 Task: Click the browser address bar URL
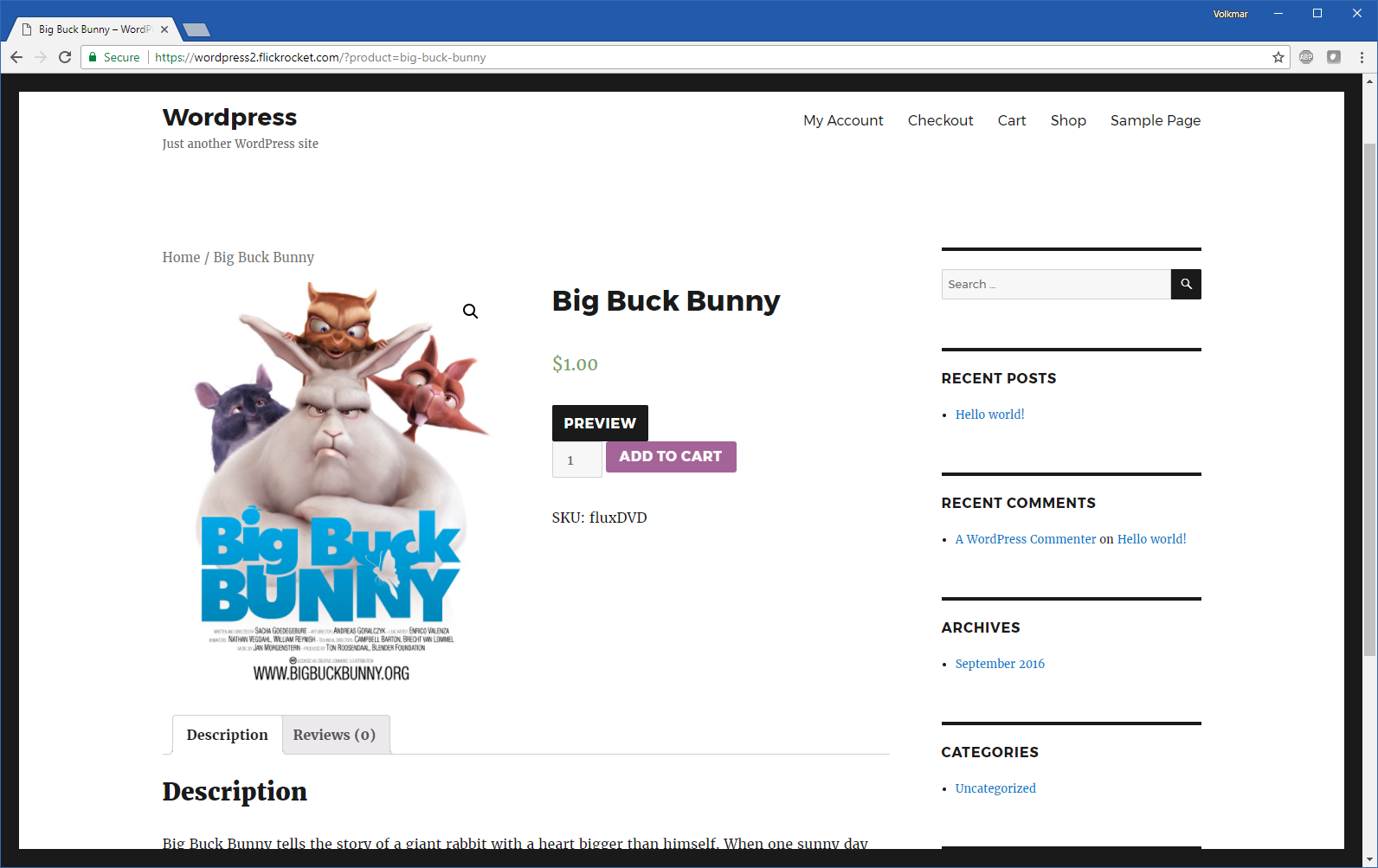(320, 57)
